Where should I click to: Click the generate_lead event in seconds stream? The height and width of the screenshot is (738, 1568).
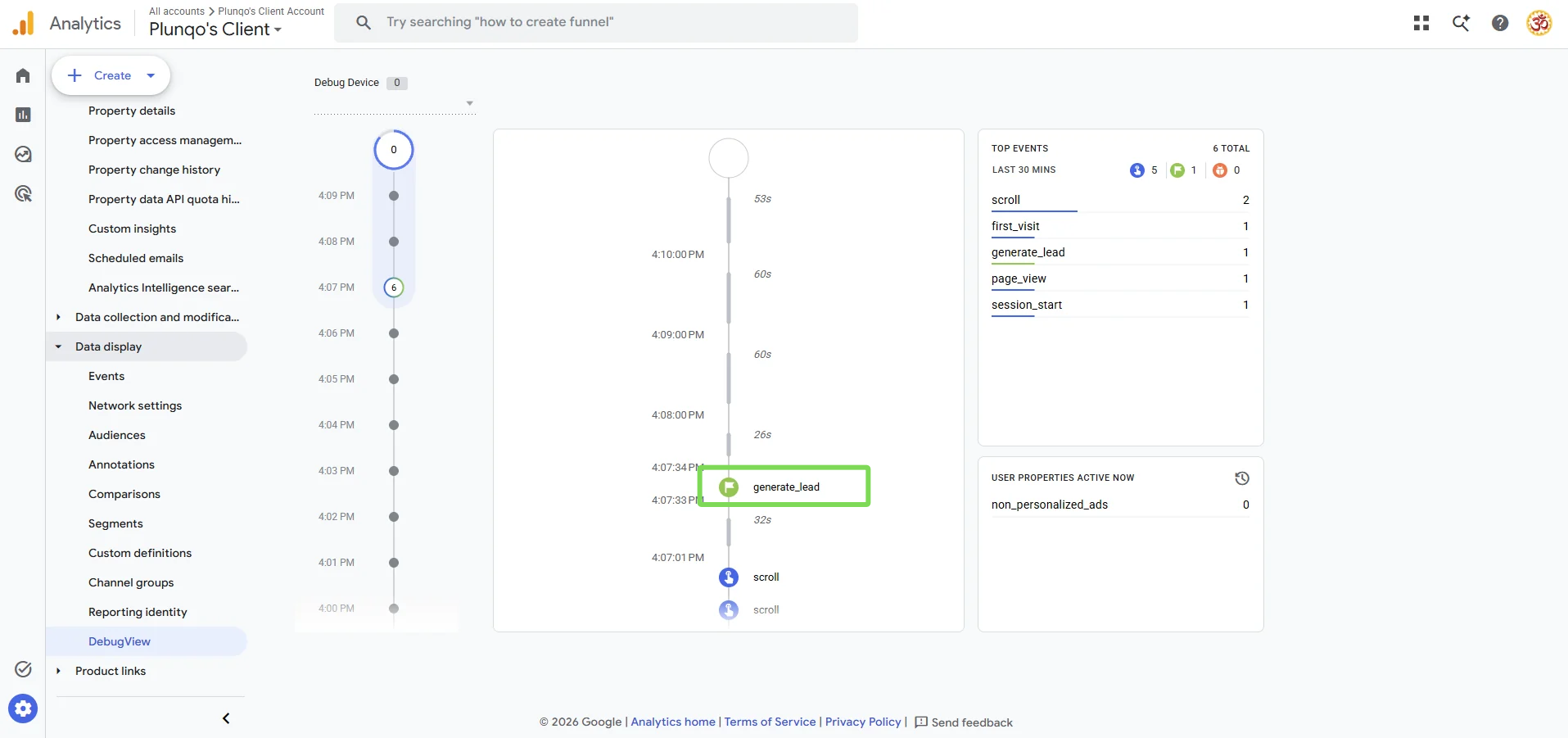(x=784, y=487)
